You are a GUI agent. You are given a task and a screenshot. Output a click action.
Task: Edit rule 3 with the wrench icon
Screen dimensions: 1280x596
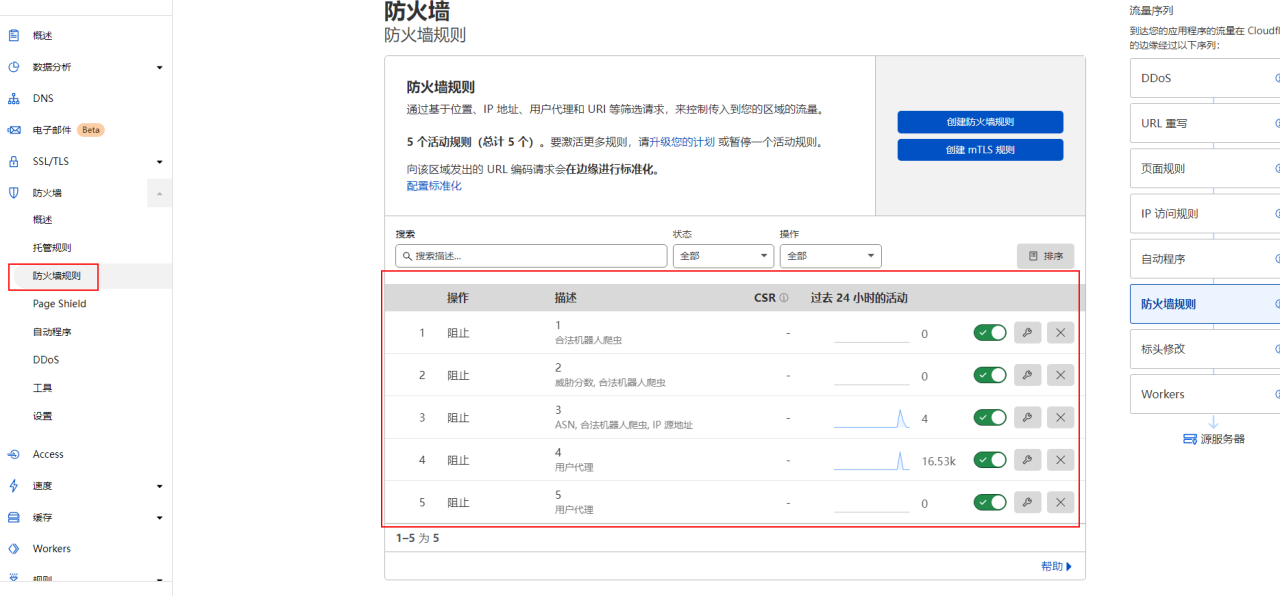pyautogui.click(x=1027, y=417)
